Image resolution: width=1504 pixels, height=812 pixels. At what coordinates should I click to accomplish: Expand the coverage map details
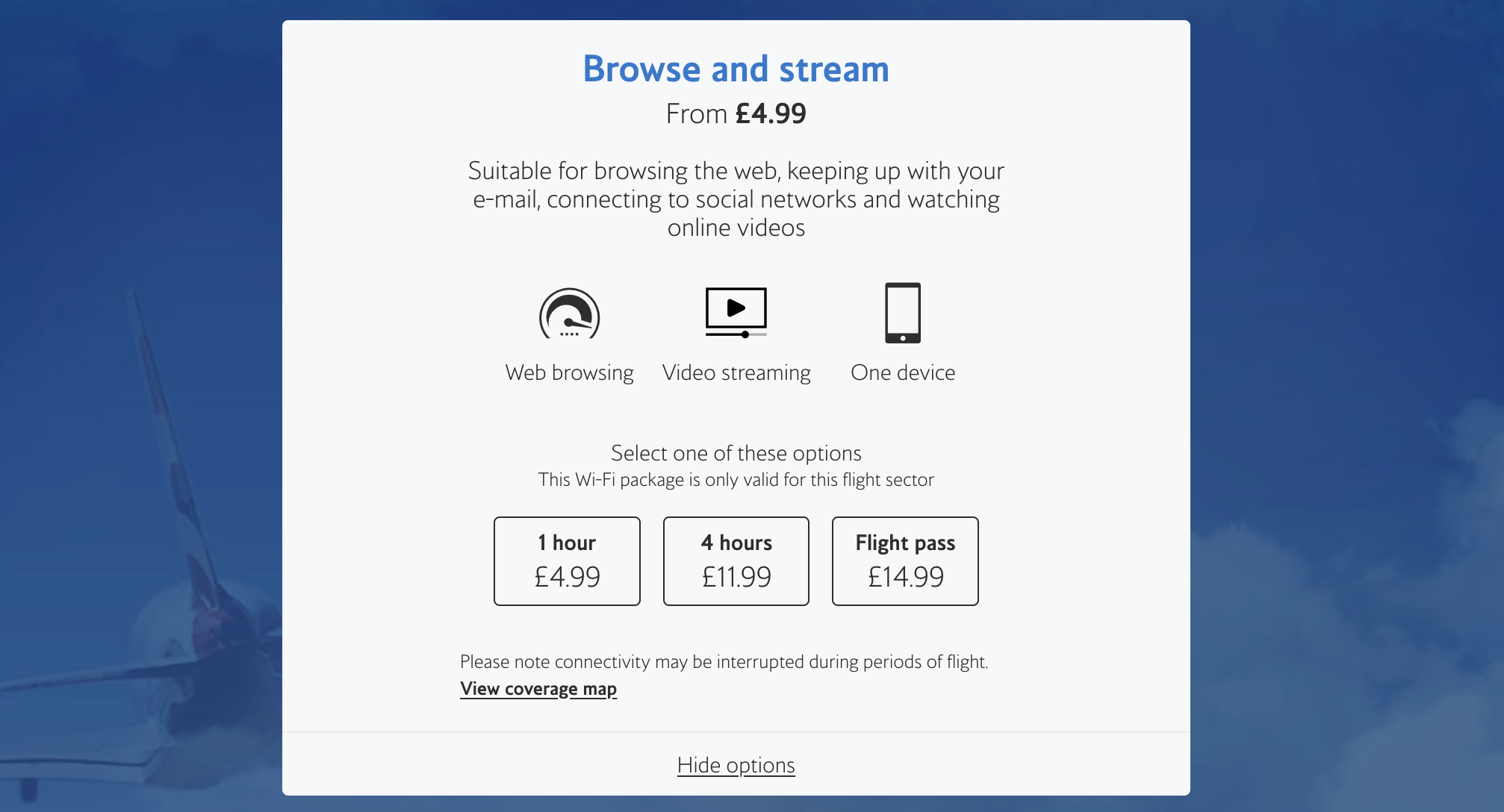click(538, 688)
